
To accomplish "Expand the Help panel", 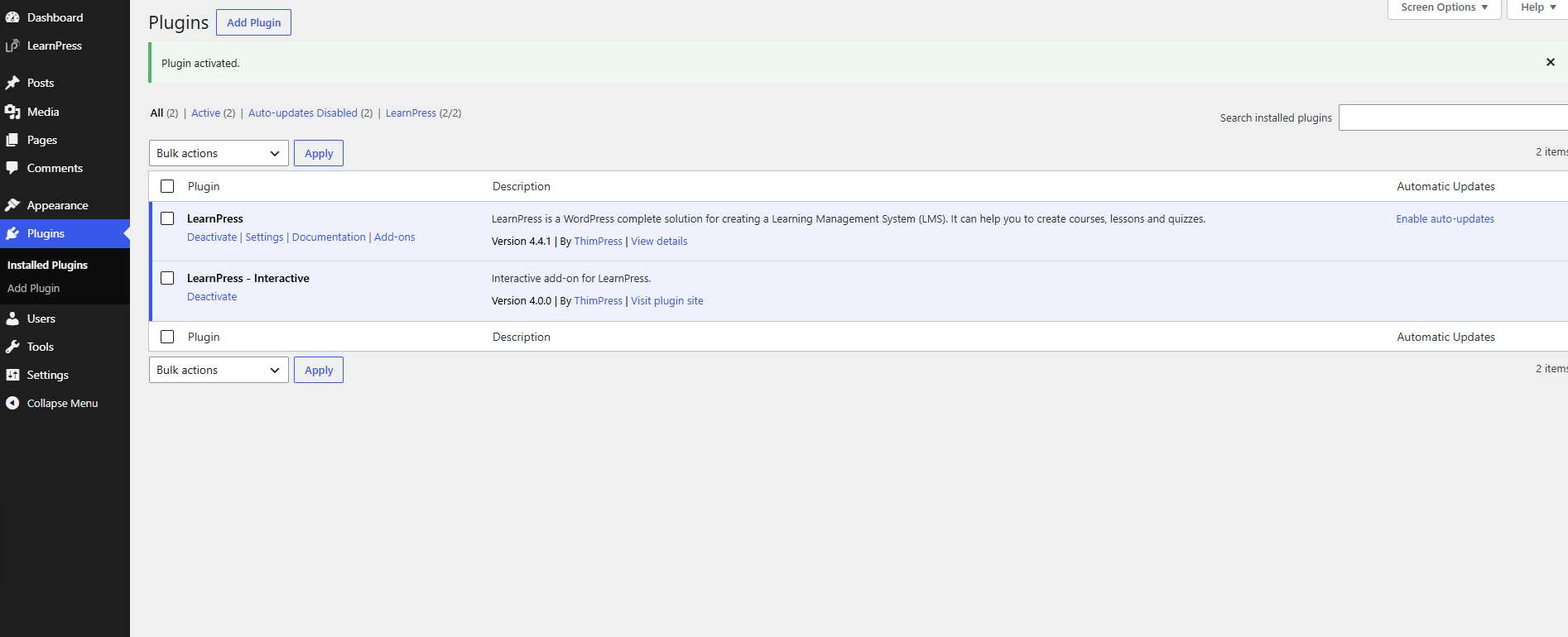I will click(x=1537, y=7).
